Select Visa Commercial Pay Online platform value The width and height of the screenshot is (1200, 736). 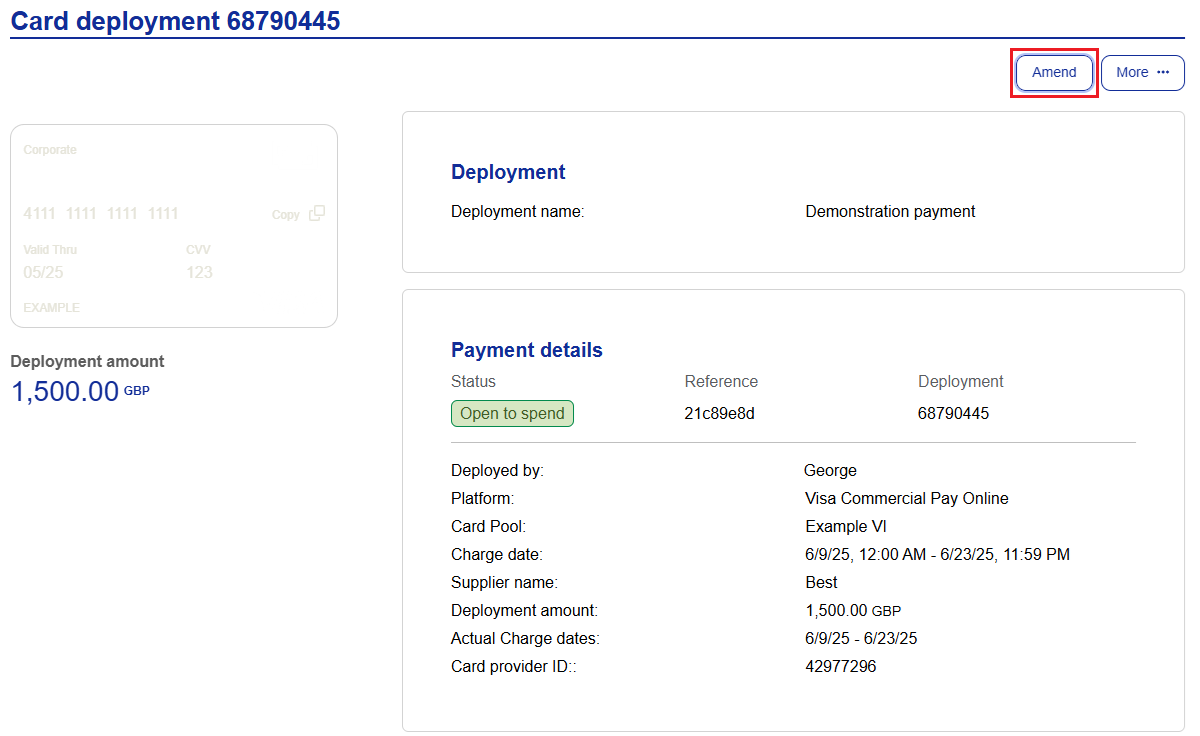point(906,498)
